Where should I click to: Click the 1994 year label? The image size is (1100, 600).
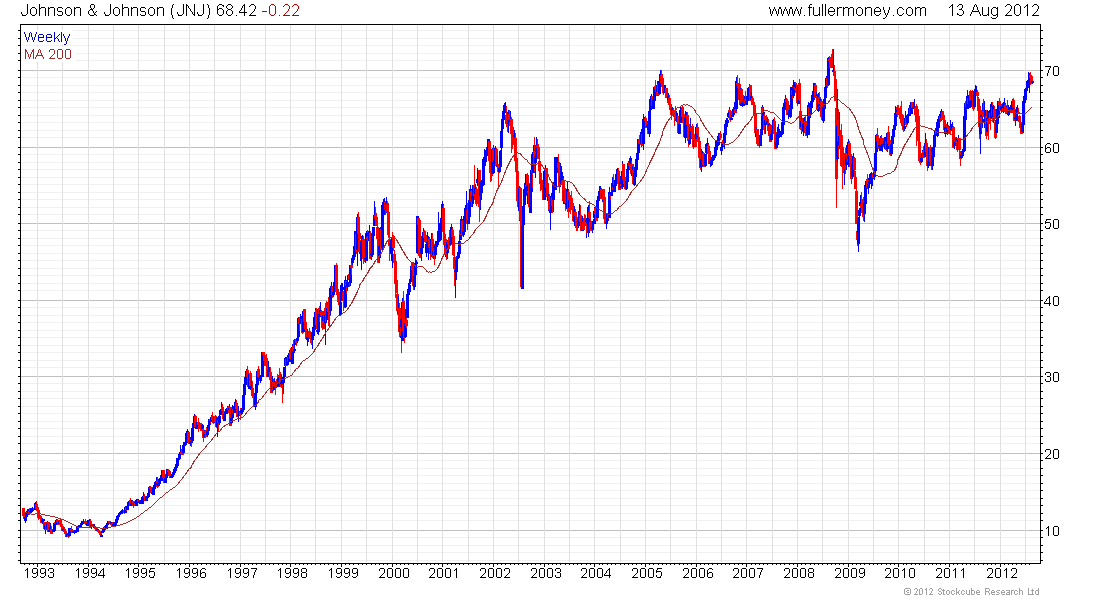[x=89, y=573]
